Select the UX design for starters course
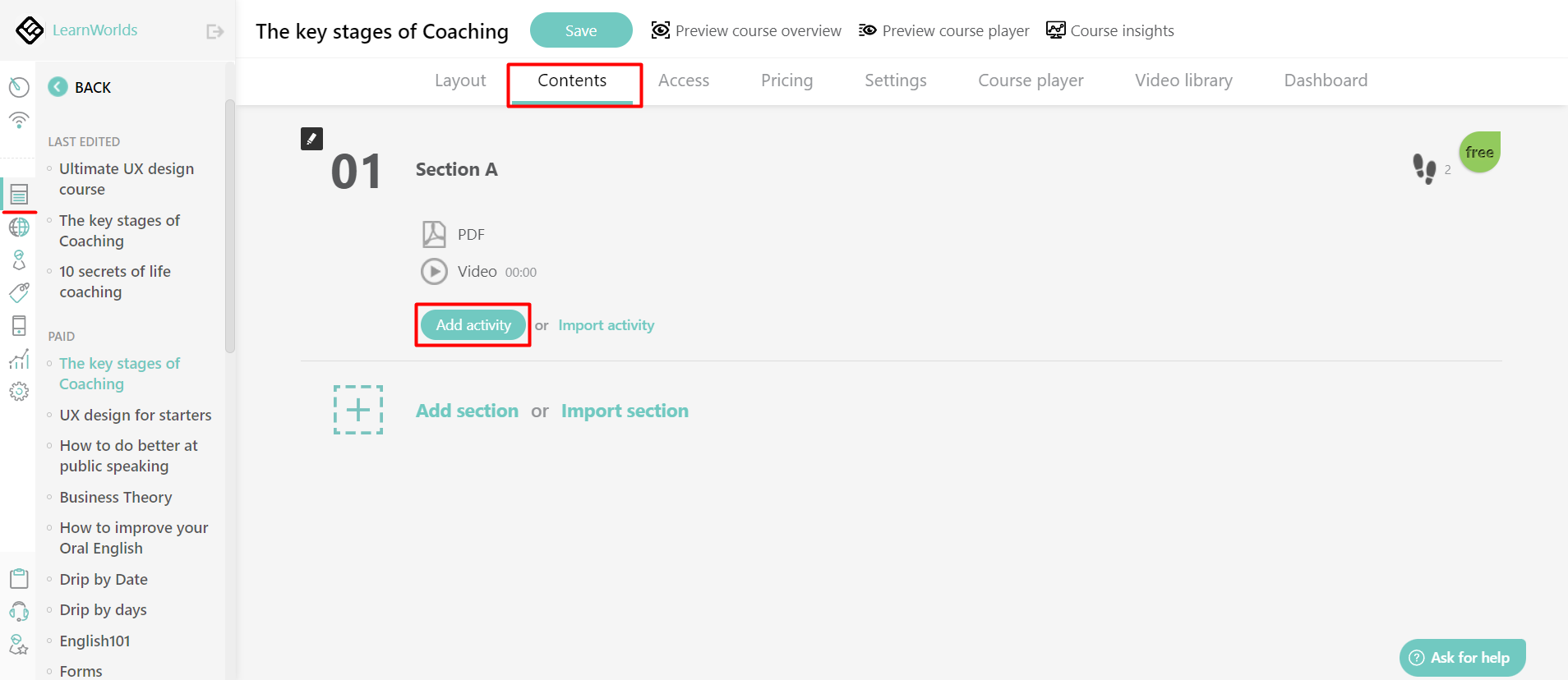The image size is (1568, 680). tap(135, 415)
